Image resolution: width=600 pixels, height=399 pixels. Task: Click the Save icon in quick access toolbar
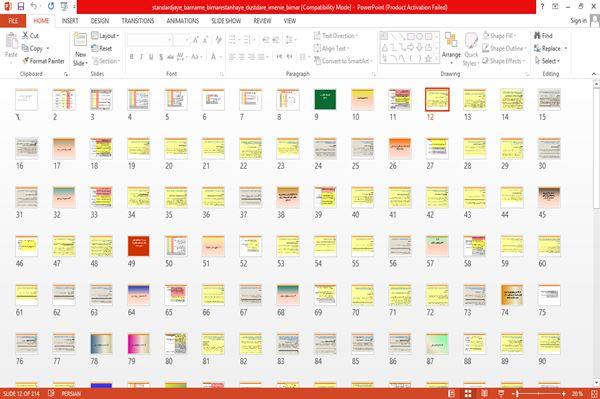20,6
